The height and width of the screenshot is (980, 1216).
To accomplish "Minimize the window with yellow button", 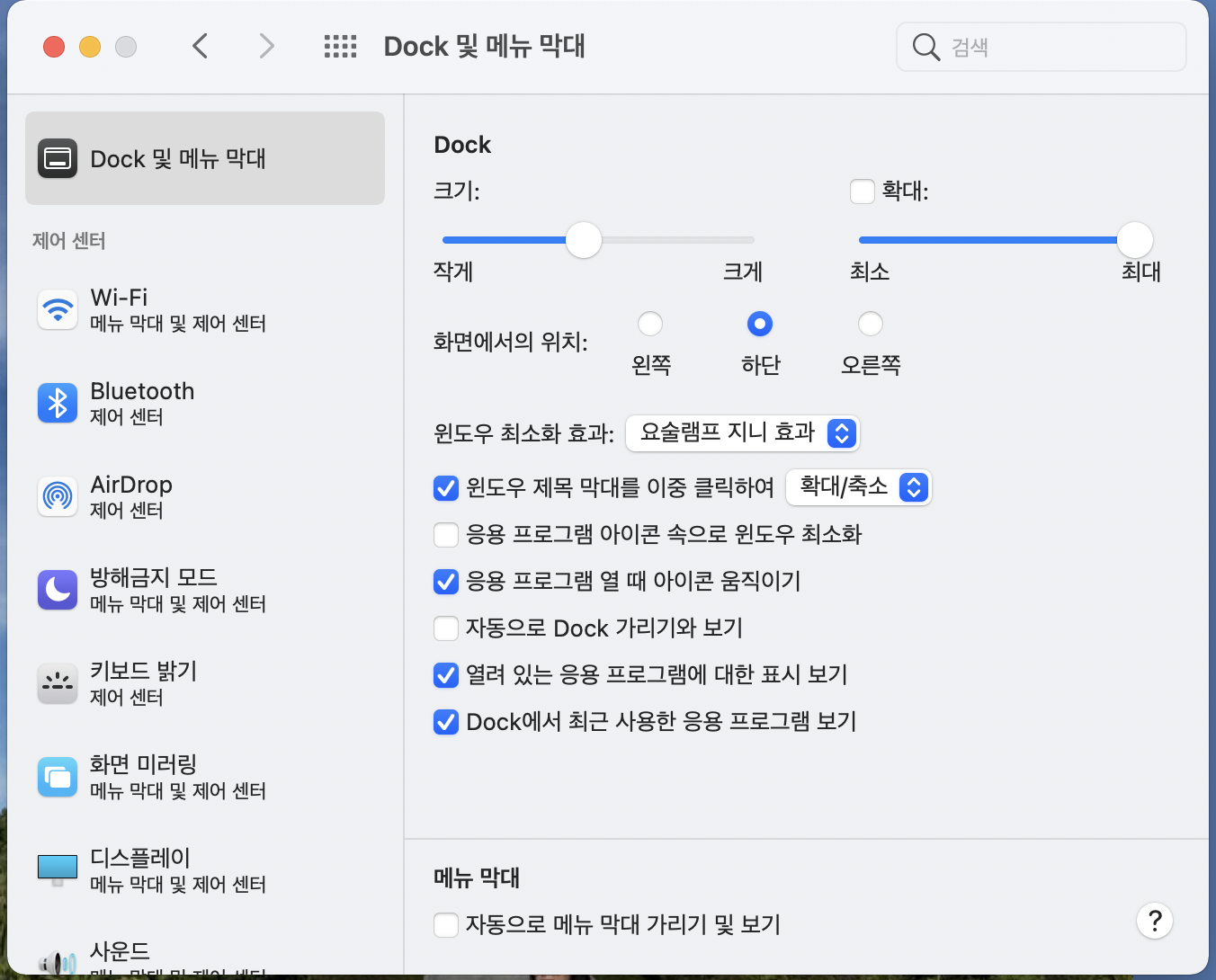I will (x=90, y=47).
